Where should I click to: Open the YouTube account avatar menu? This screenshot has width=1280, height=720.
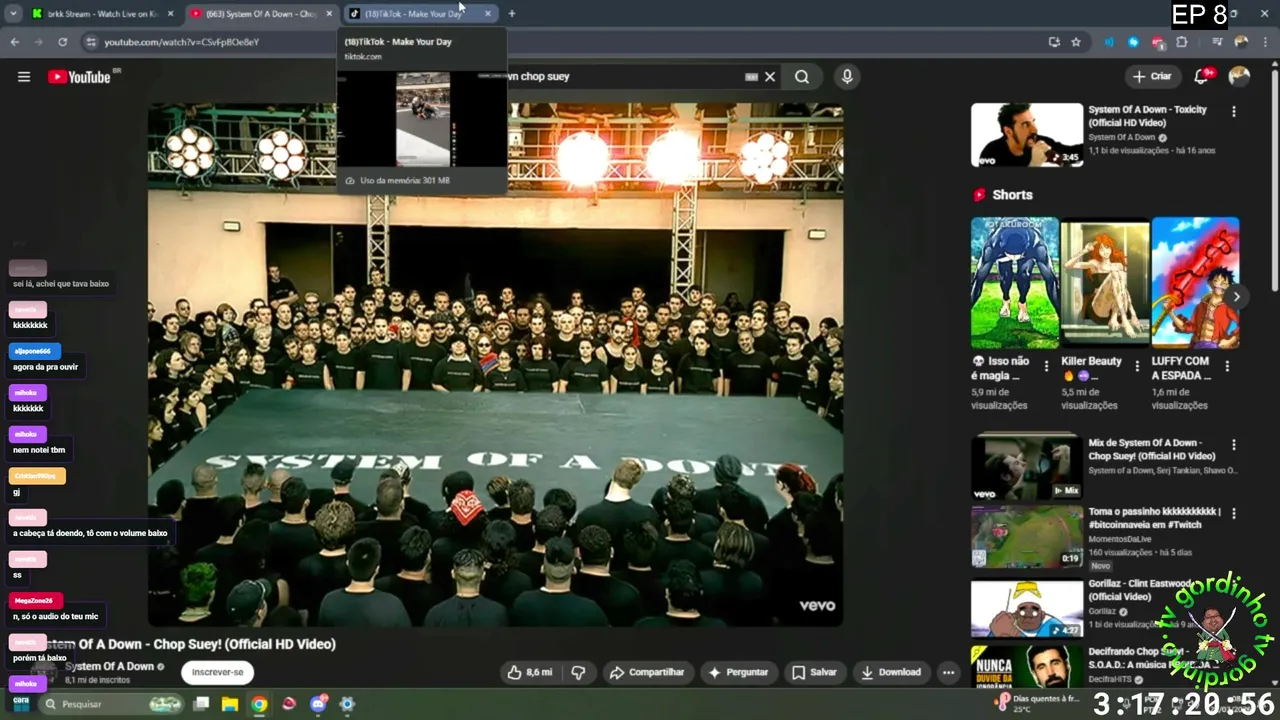click(x=1239, y=76)
